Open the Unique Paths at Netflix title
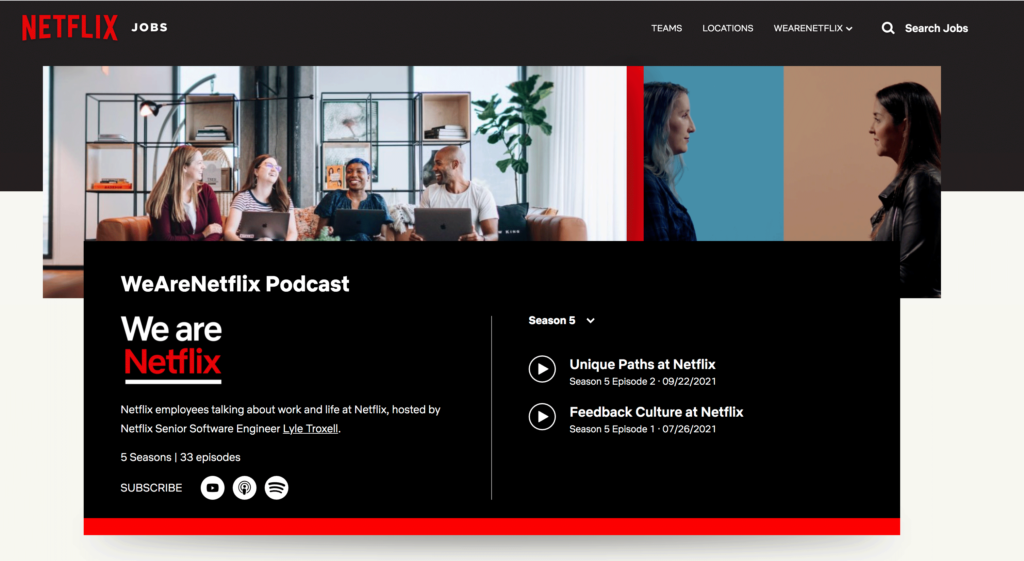The width and height of the screenshot is (1024, 561). (642, 365)
